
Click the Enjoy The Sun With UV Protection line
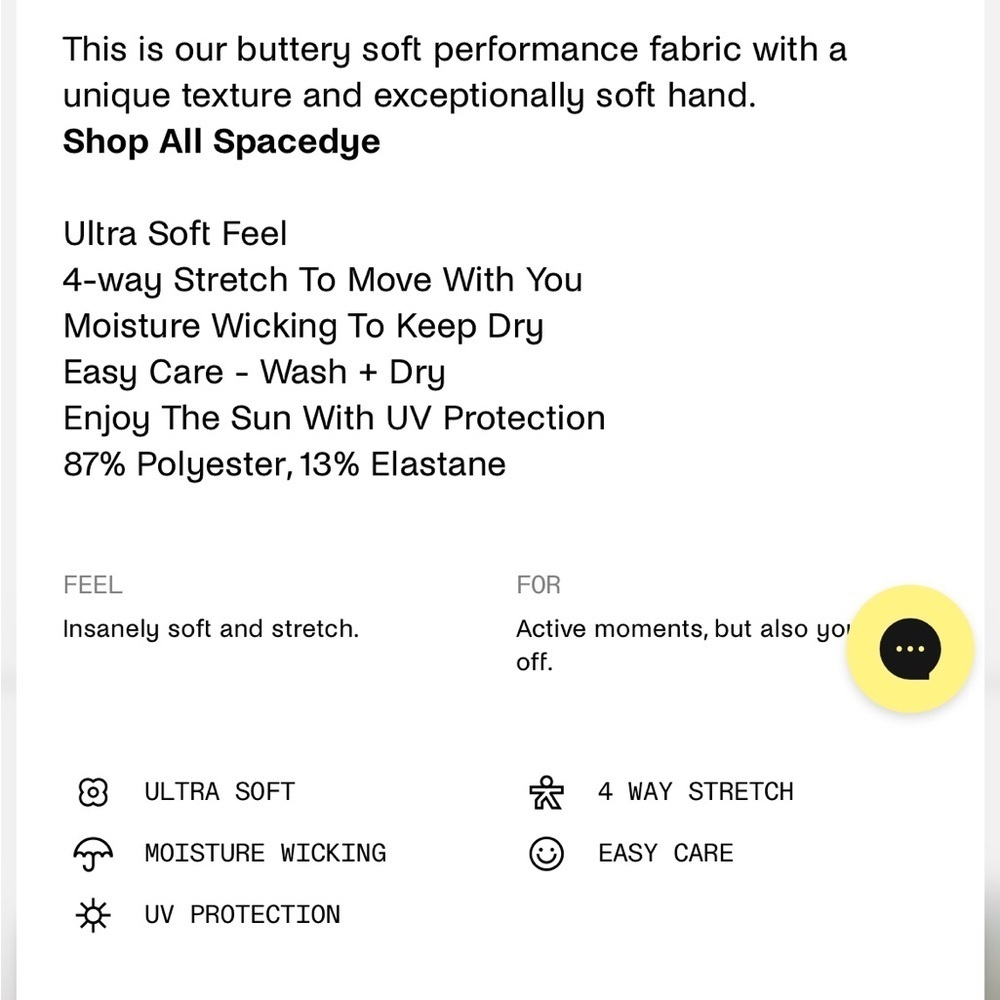(334, 419)
